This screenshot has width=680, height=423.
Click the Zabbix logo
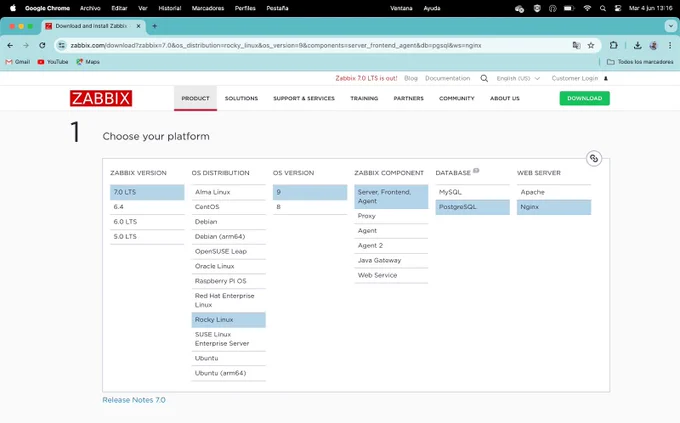coord(101,98)
